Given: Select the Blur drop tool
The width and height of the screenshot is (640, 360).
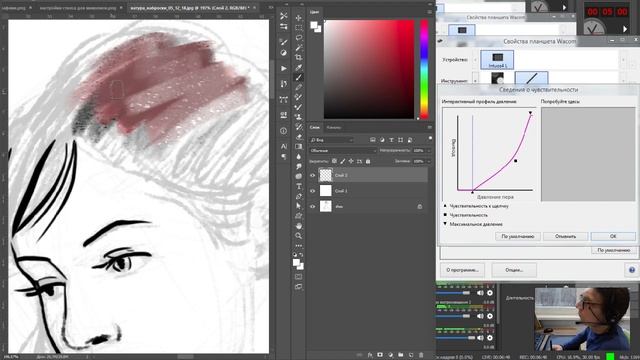Looking at the screenshot, I should pyautogui.click(x=299, y=156).
